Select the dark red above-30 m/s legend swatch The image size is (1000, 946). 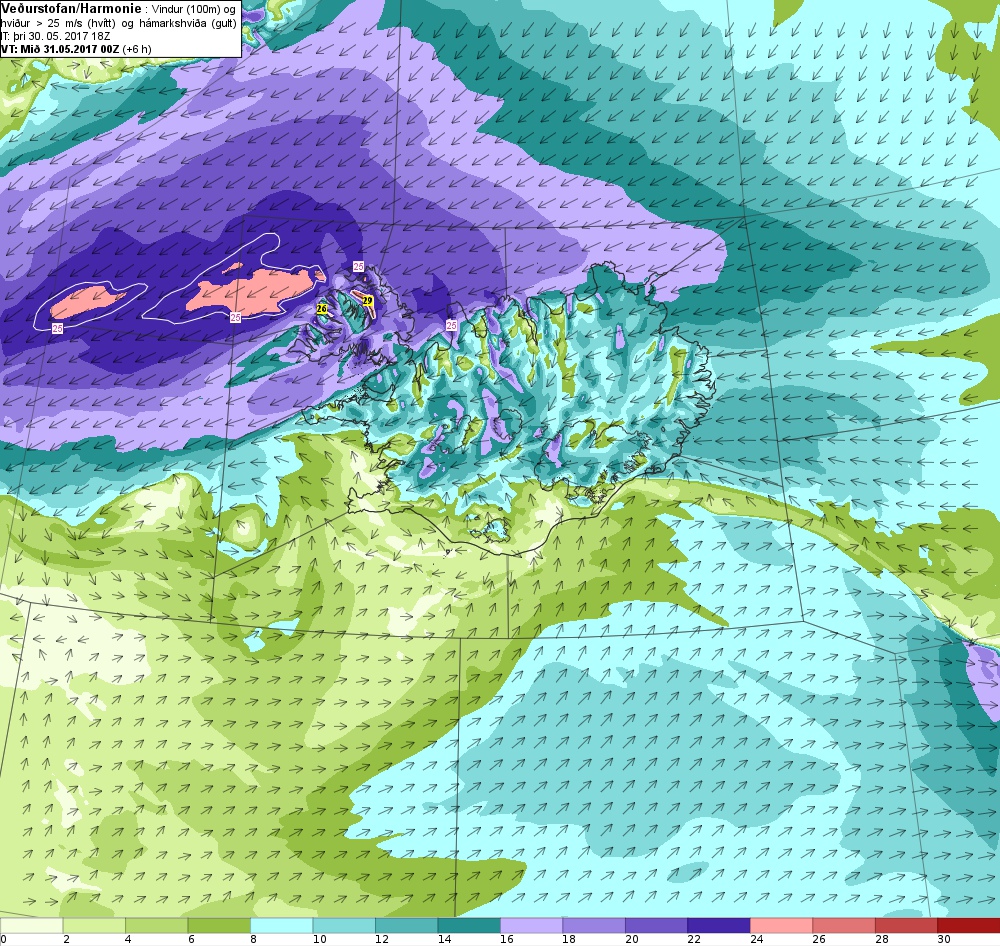(x=969, y=926)
